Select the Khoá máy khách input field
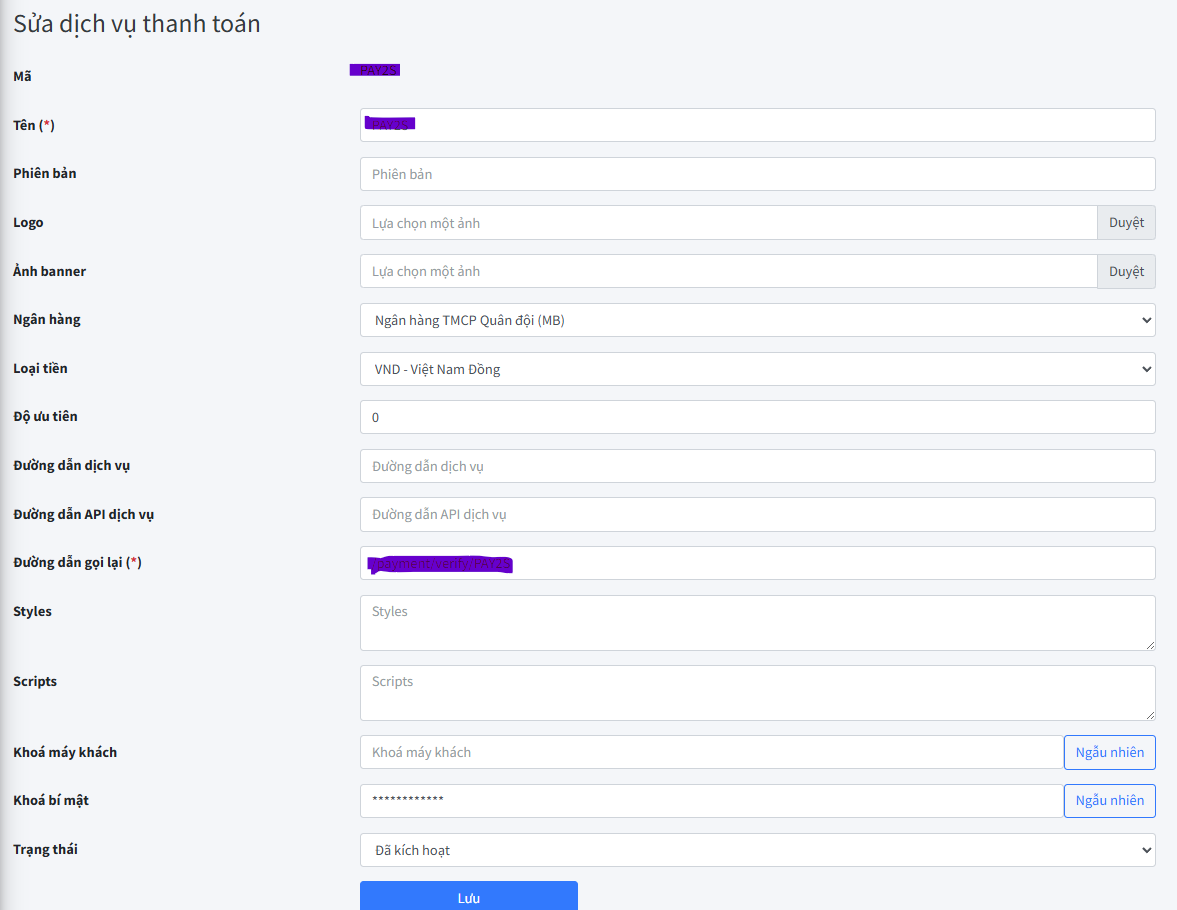1177x910 pixels. tap(711, 752)
